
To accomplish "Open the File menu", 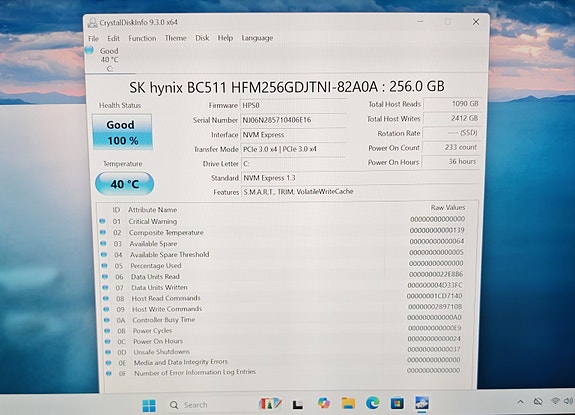I will click(94, 38).
